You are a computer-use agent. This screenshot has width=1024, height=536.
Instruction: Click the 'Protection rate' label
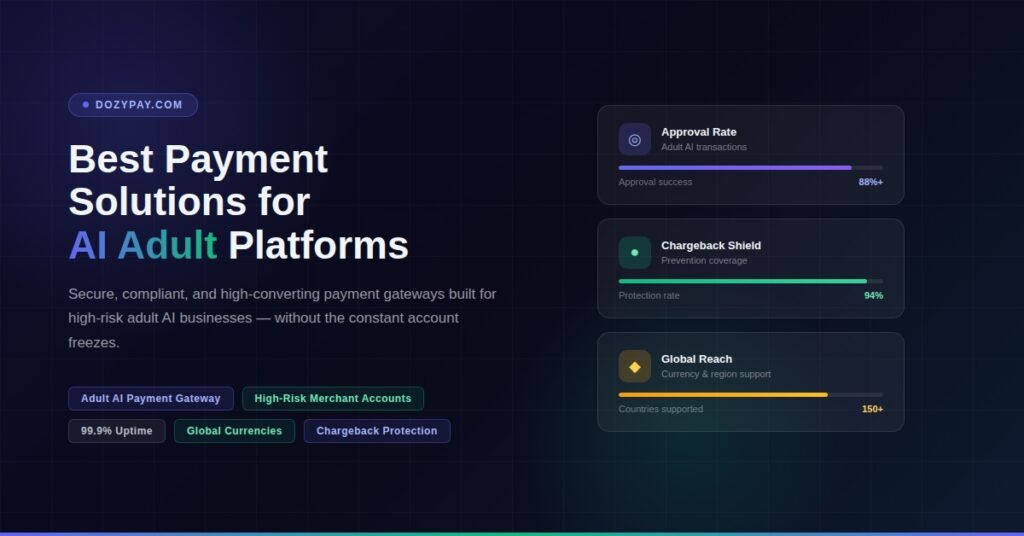pos(649,296)
